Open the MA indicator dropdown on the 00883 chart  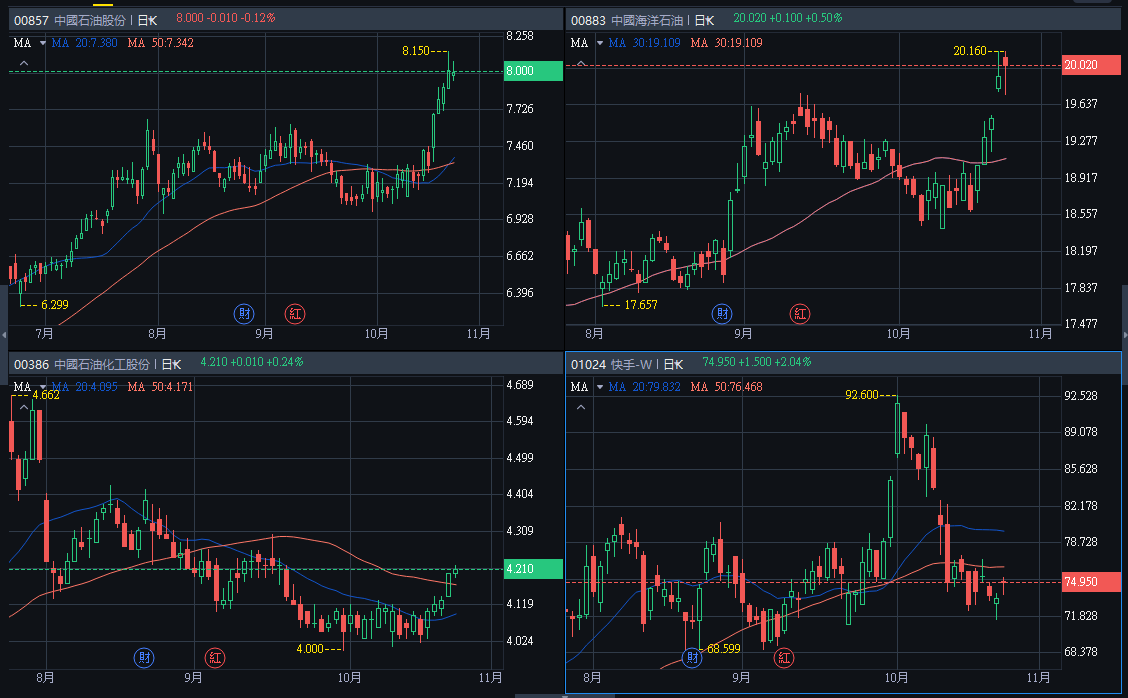point(600,43)
